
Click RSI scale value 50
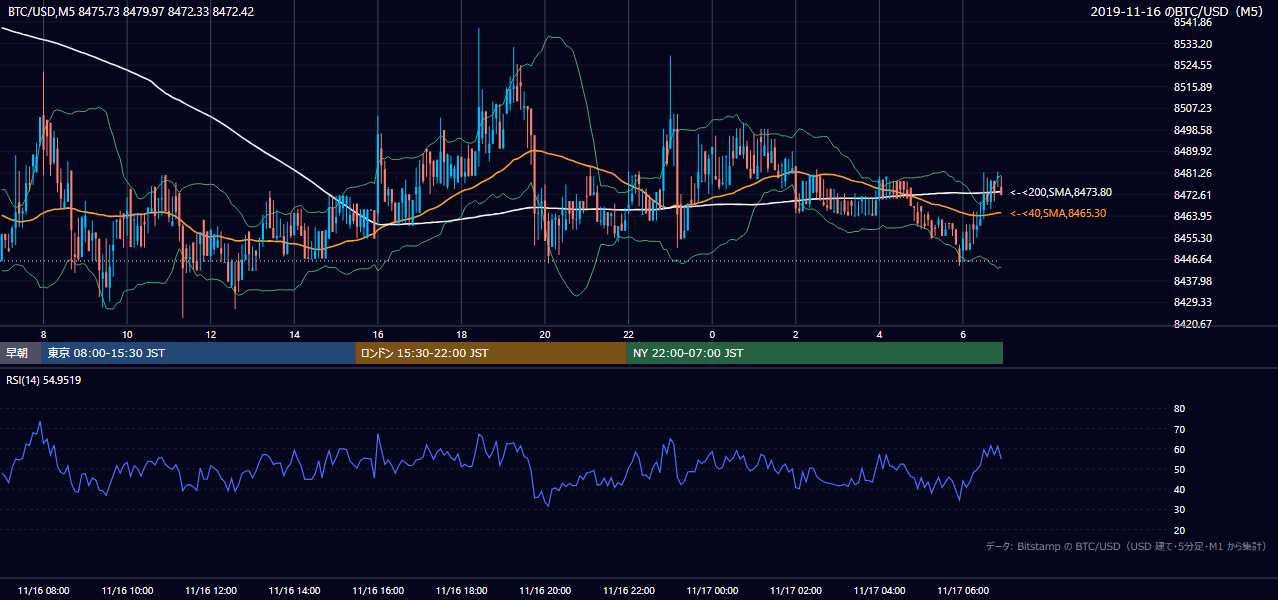tap(1179, 469)
